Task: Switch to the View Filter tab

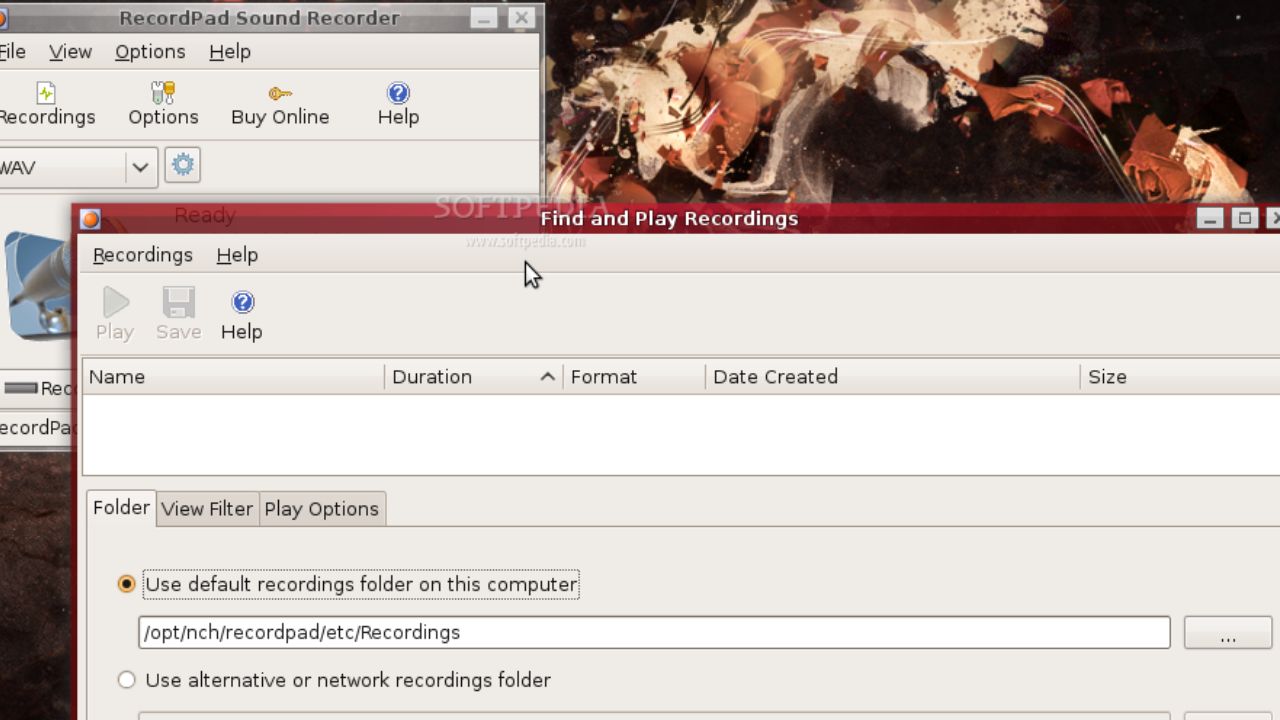Action: click(x=207, y=509)
